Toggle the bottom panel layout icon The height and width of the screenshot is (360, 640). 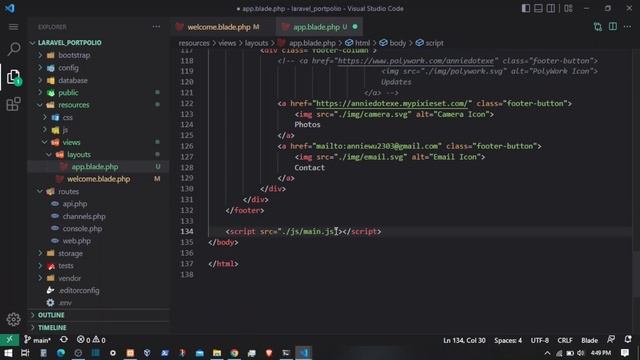[538, 8]
